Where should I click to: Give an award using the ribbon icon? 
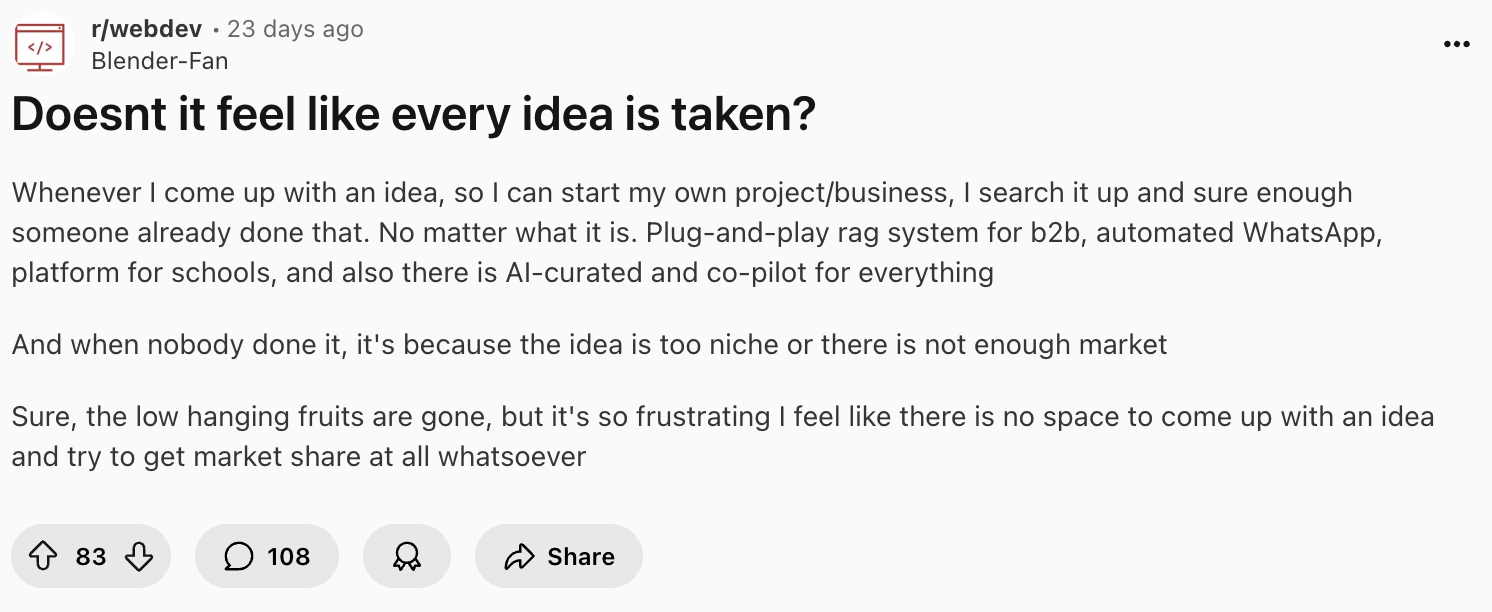[x=407, y=556]
